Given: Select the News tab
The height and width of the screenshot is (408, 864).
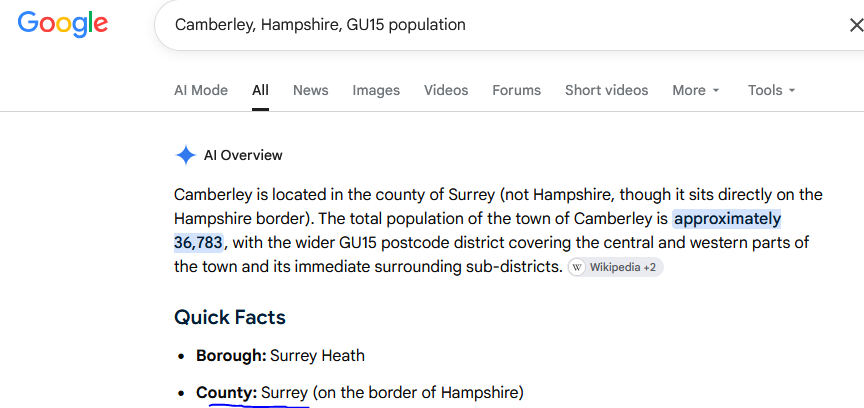Looking at the screenshot, I should pyautogui.click(x=311, y=90).
